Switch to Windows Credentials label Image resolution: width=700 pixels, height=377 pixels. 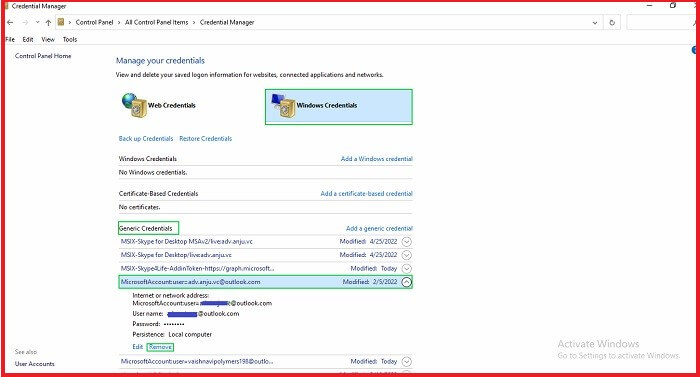pos(327,105)
